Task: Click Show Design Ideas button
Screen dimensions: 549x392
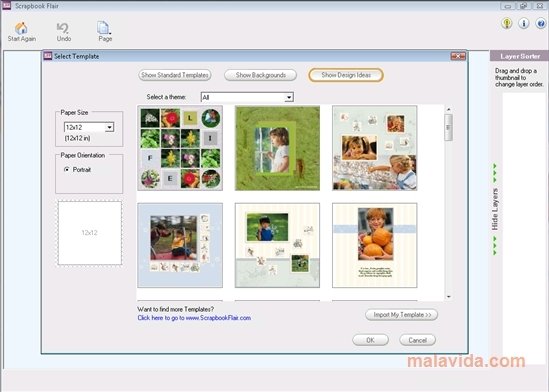Action: (x=346, y=75)
